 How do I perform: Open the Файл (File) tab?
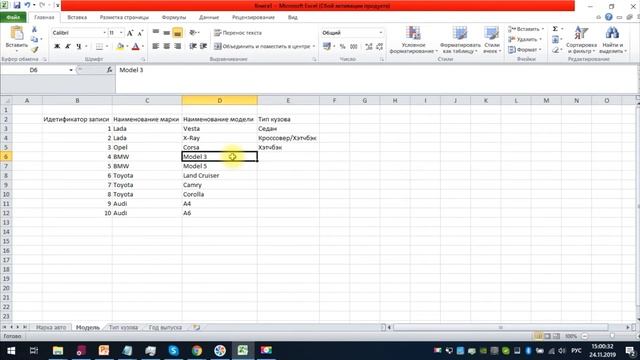point(13,18)
